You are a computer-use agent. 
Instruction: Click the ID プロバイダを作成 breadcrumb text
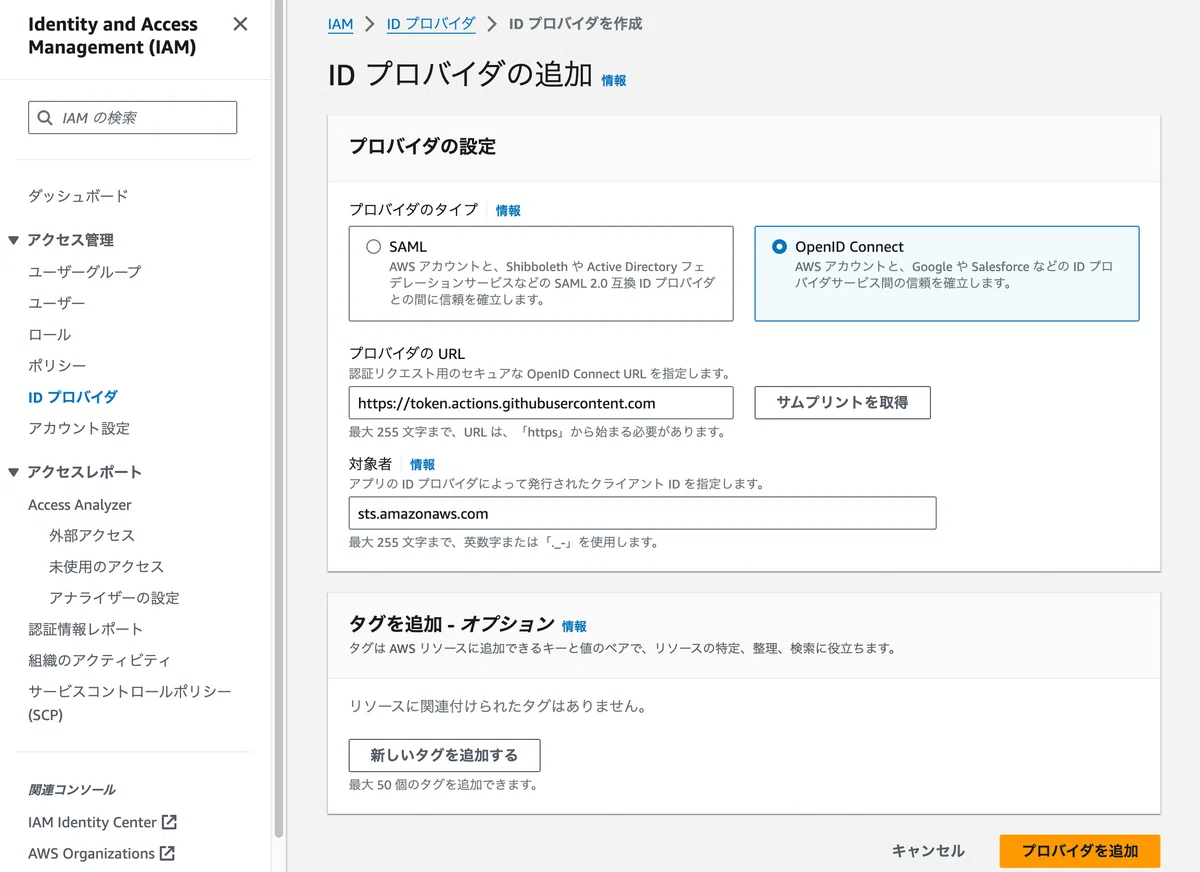[x=576, y=24]
